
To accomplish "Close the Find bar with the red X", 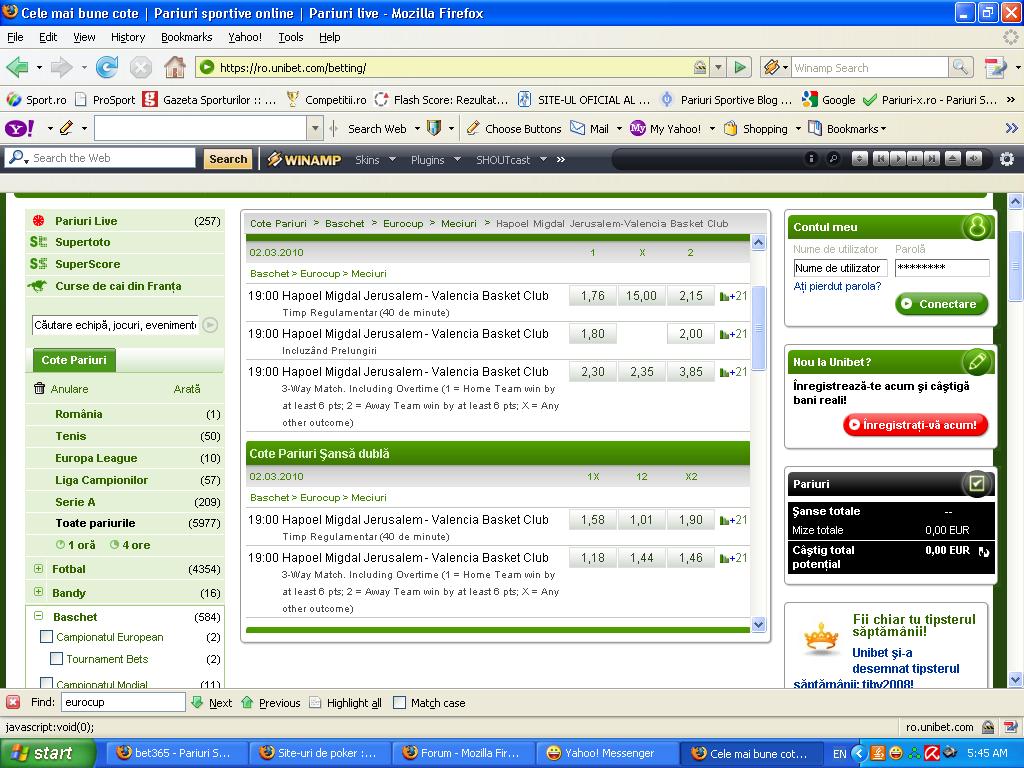I will tap(12, 702).
